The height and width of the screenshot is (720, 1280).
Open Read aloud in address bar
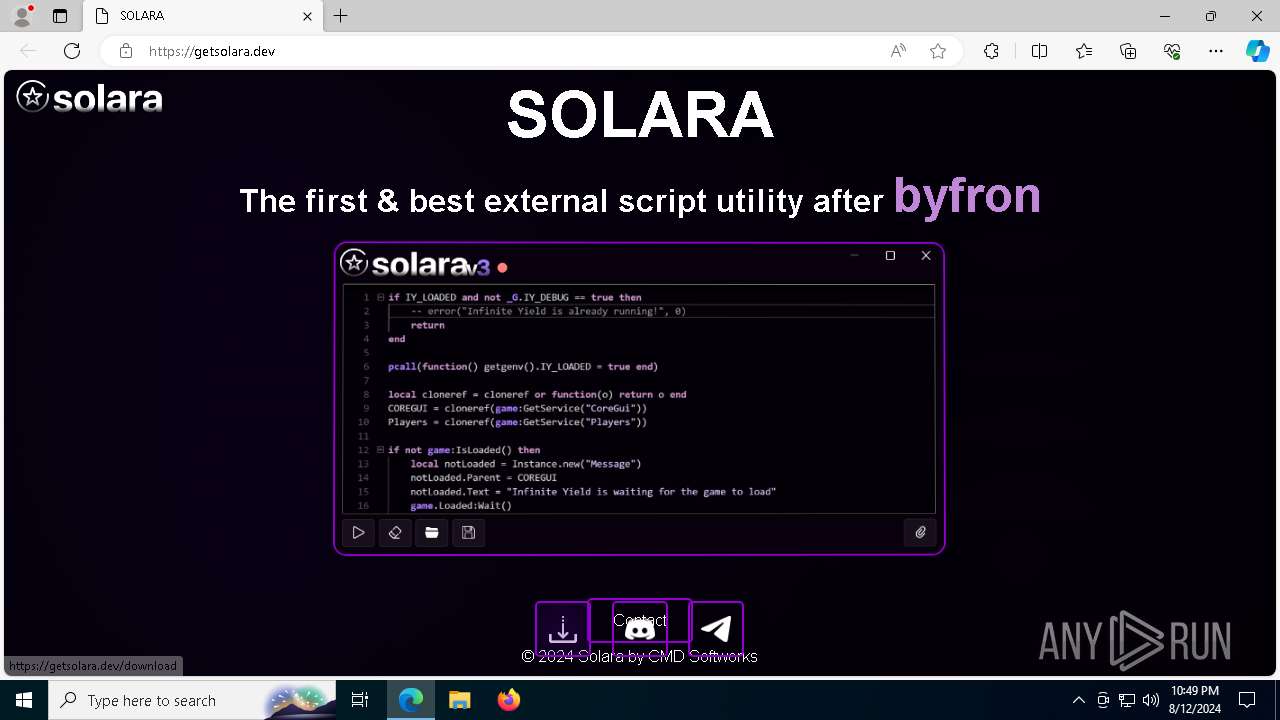point(898,51)
